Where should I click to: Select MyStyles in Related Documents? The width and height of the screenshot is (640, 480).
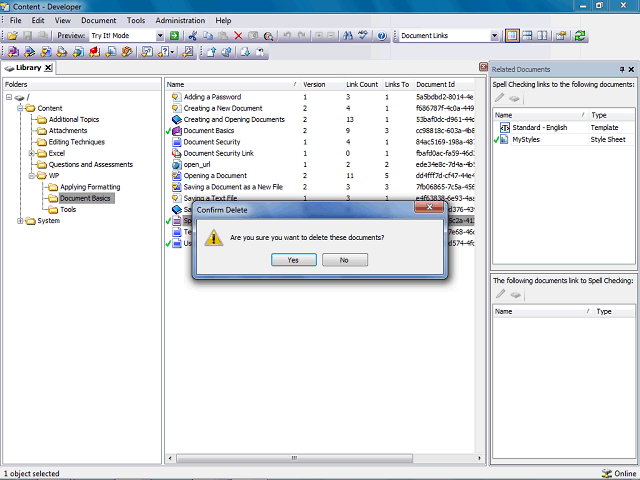563,140
